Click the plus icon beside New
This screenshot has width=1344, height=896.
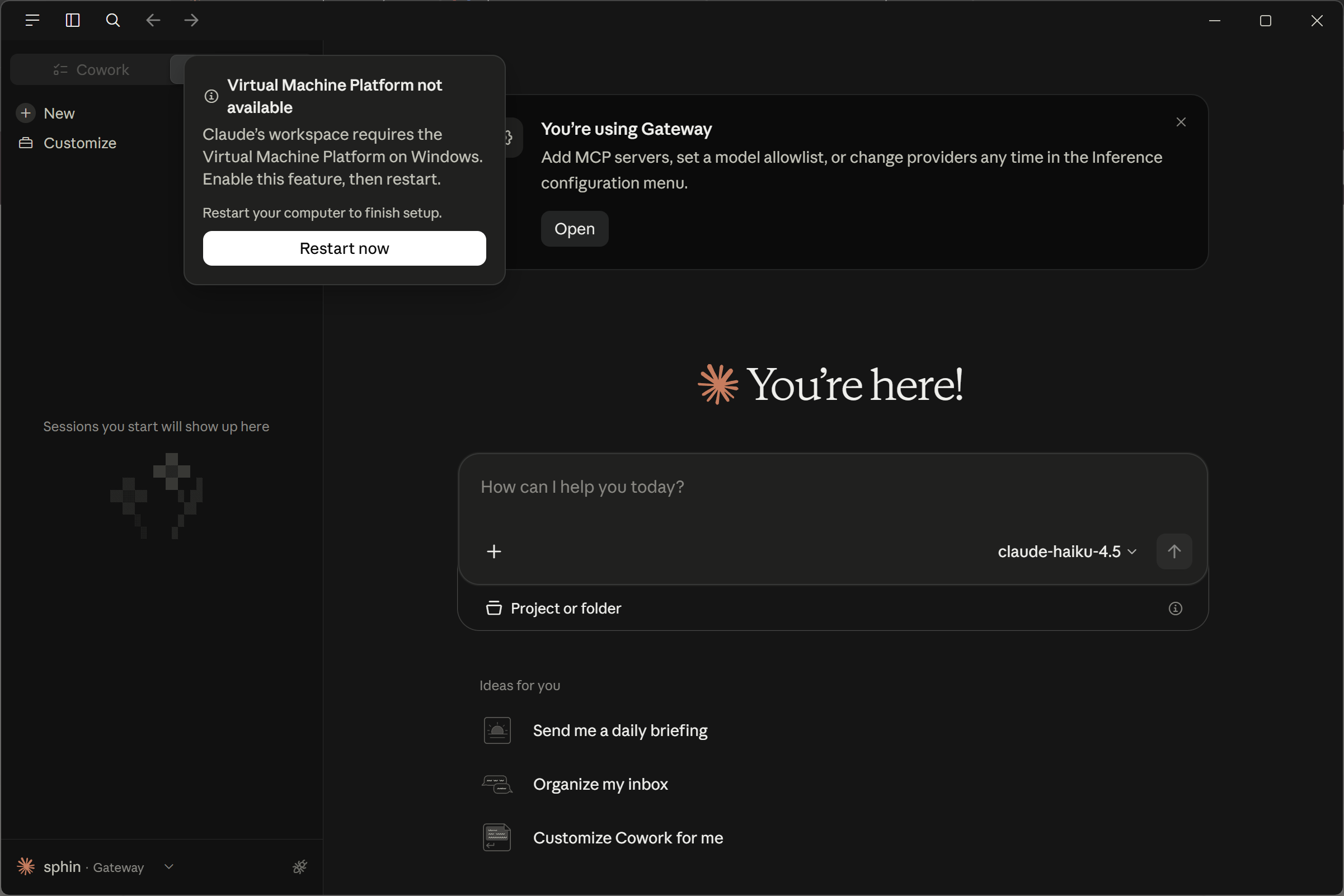26,113
